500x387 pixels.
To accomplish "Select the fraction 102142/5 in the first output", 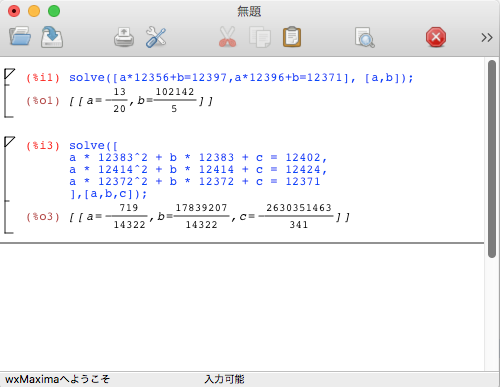I will click(175, 100).
